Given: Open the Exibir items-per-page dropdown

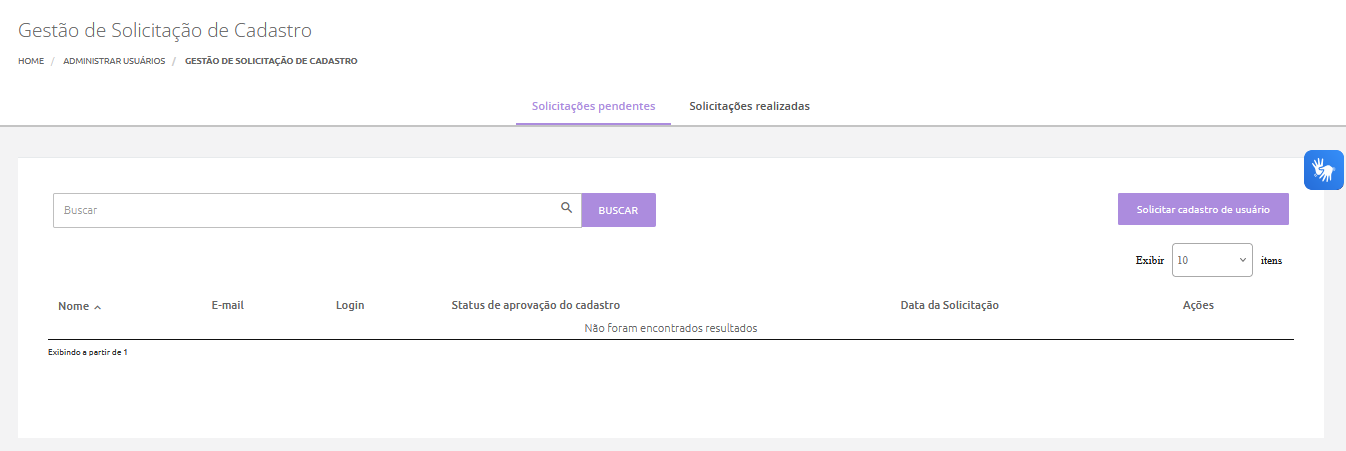Looking at the screenshot, I should point(1211,260).
